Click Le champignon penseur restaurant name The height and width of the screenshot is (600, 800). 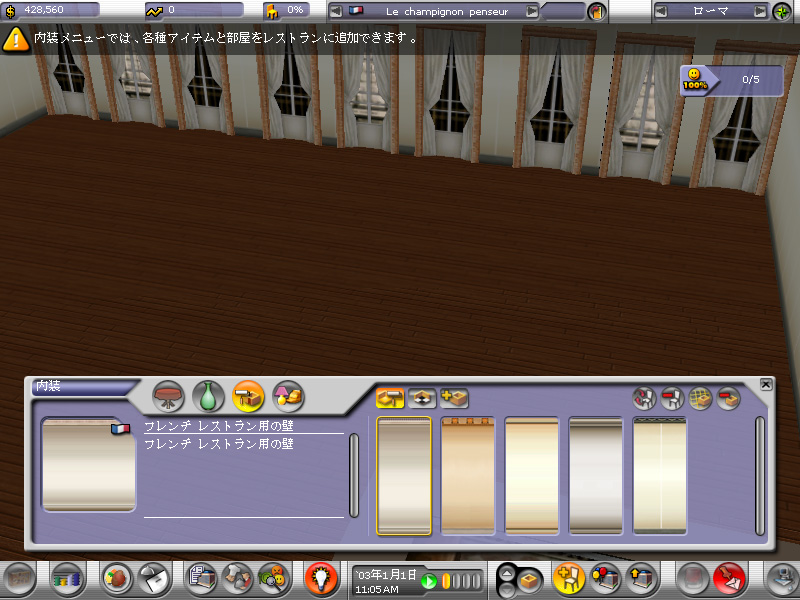447,11
